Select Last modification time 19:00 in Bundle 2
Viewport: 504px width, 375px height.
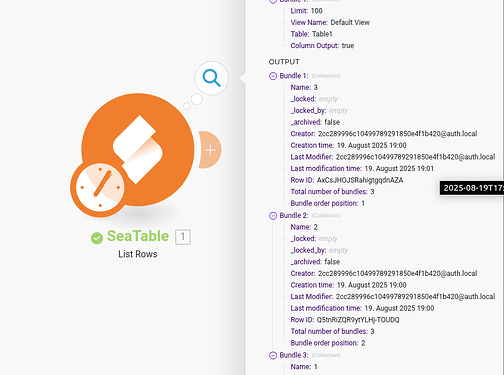pyautogui.click(x=362, y=308)
